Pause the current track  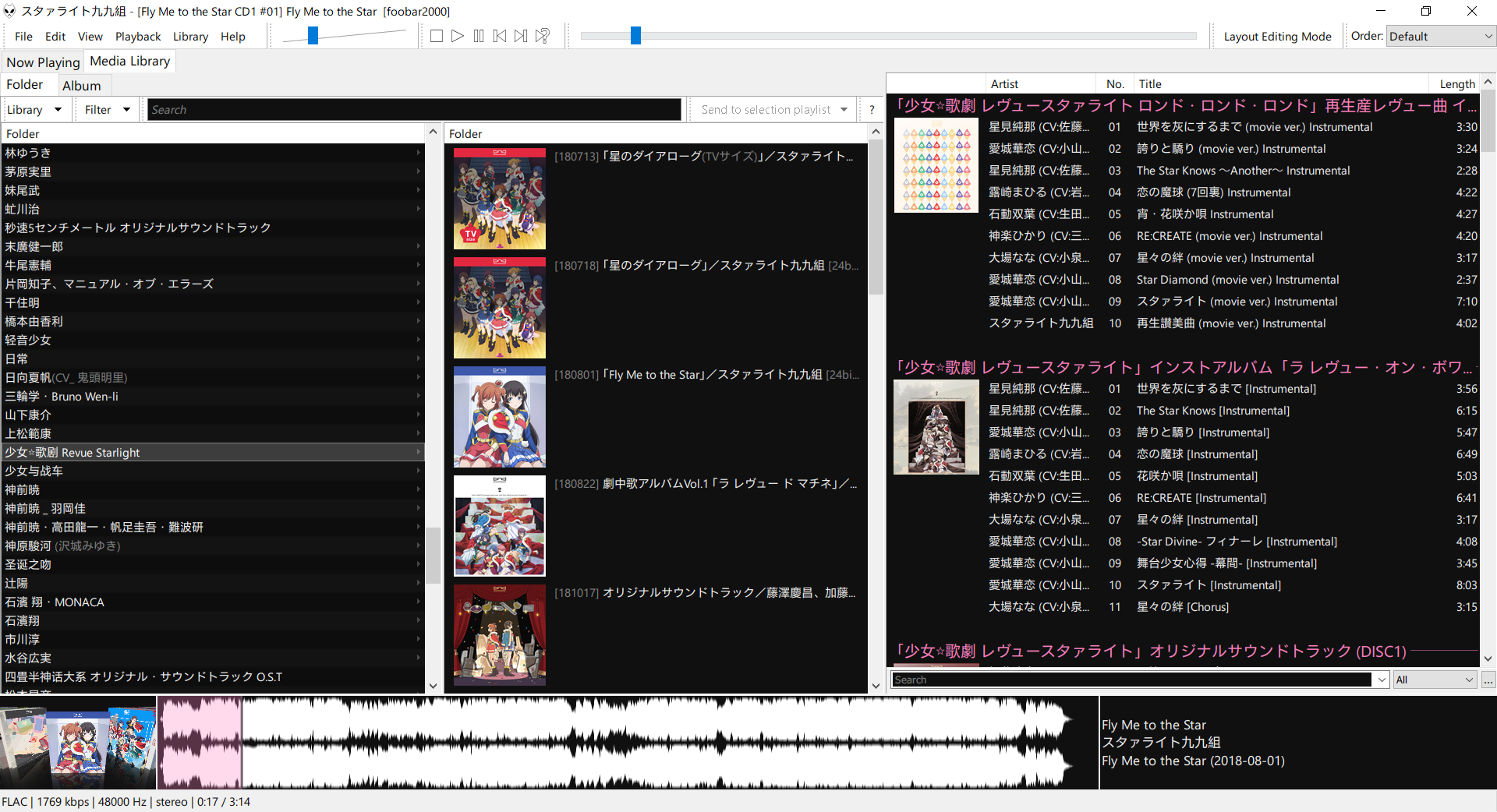coord(479,35)
